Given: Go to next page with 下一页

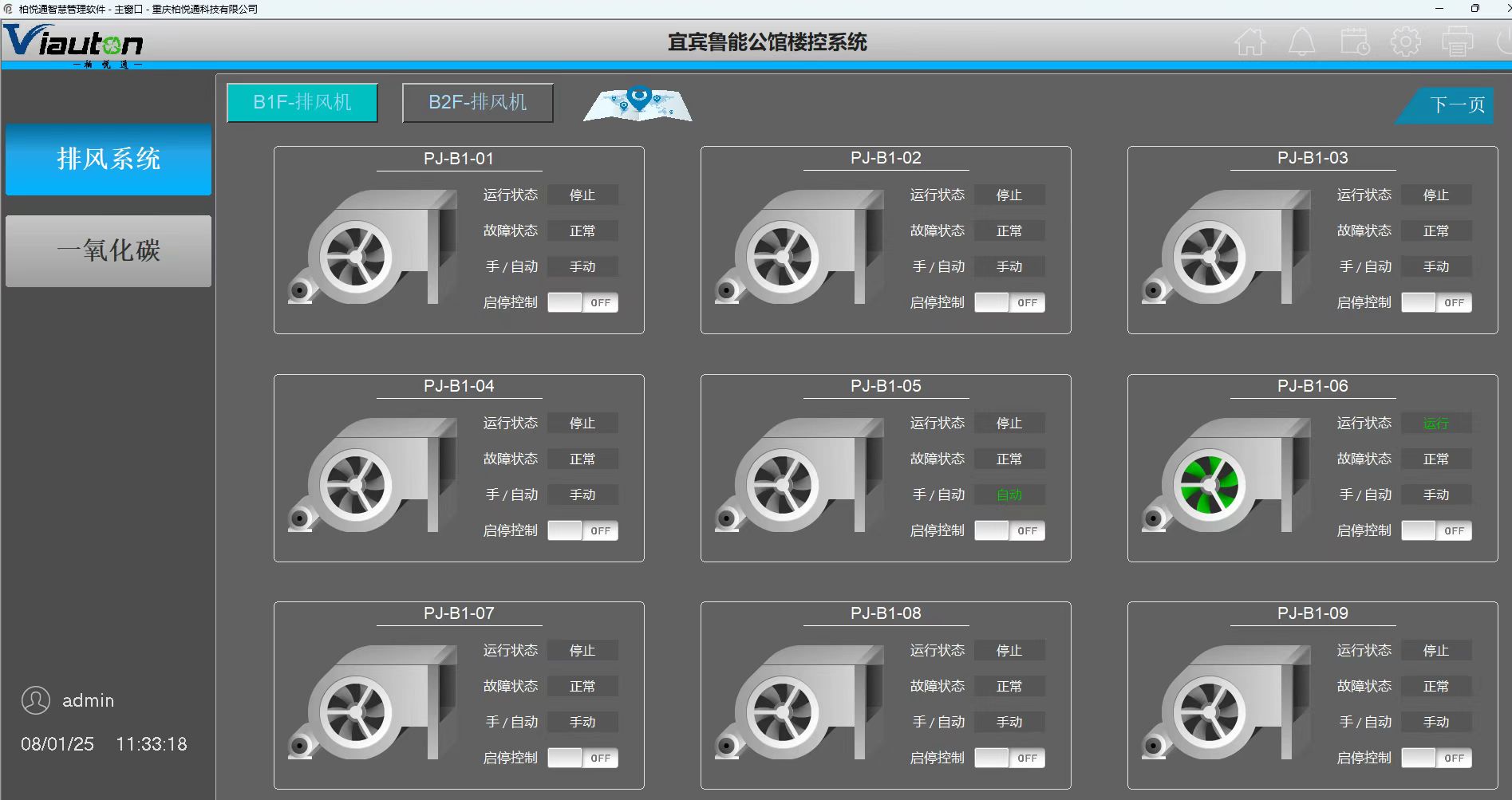Looking at the screenshot, I should (1455, 105).
